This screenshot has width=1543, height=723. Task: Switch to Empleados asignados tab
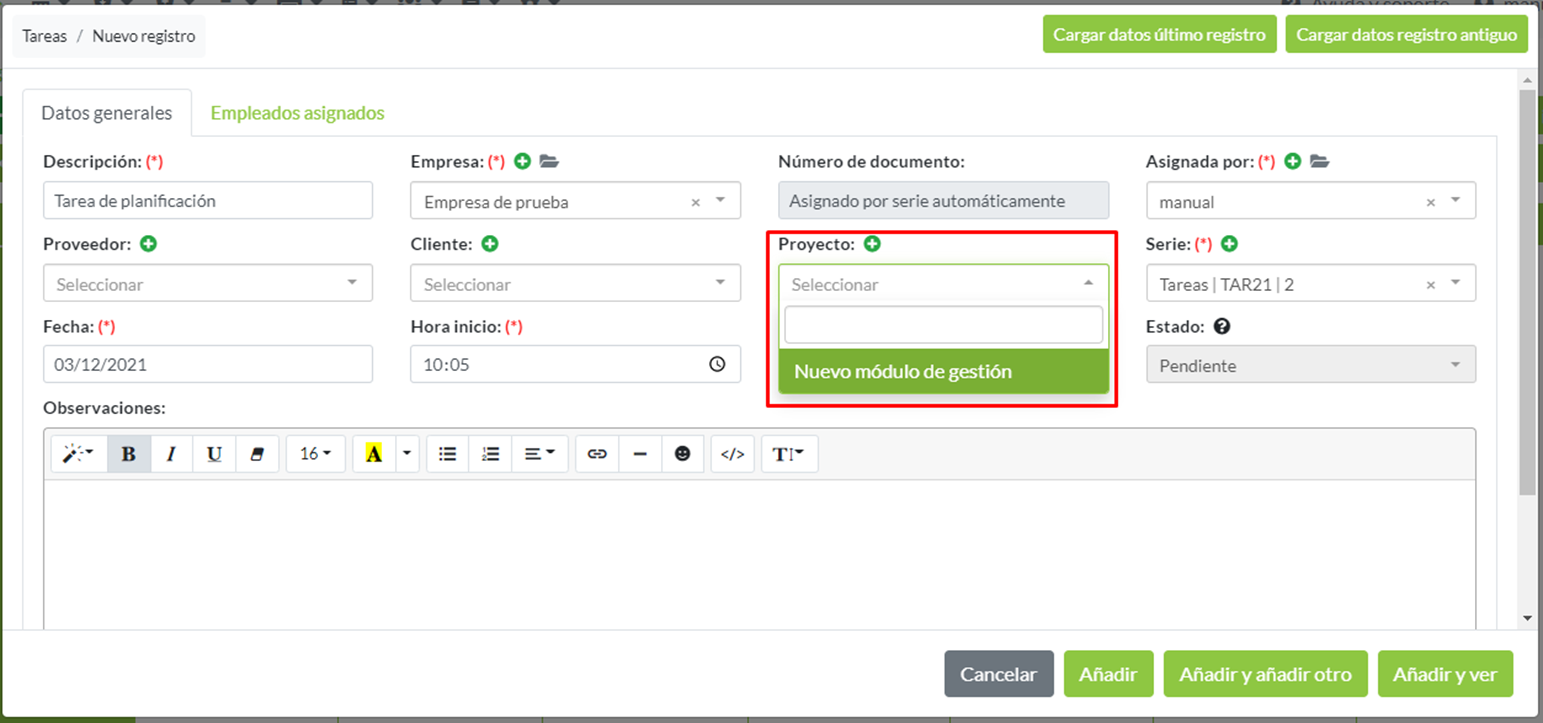(x=297, y=113)
